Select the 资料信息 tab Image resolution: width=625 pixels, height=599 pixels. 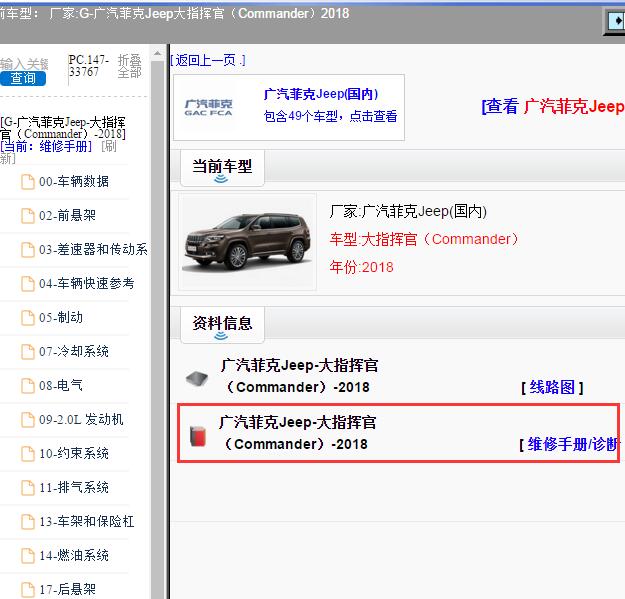(222, 325)
